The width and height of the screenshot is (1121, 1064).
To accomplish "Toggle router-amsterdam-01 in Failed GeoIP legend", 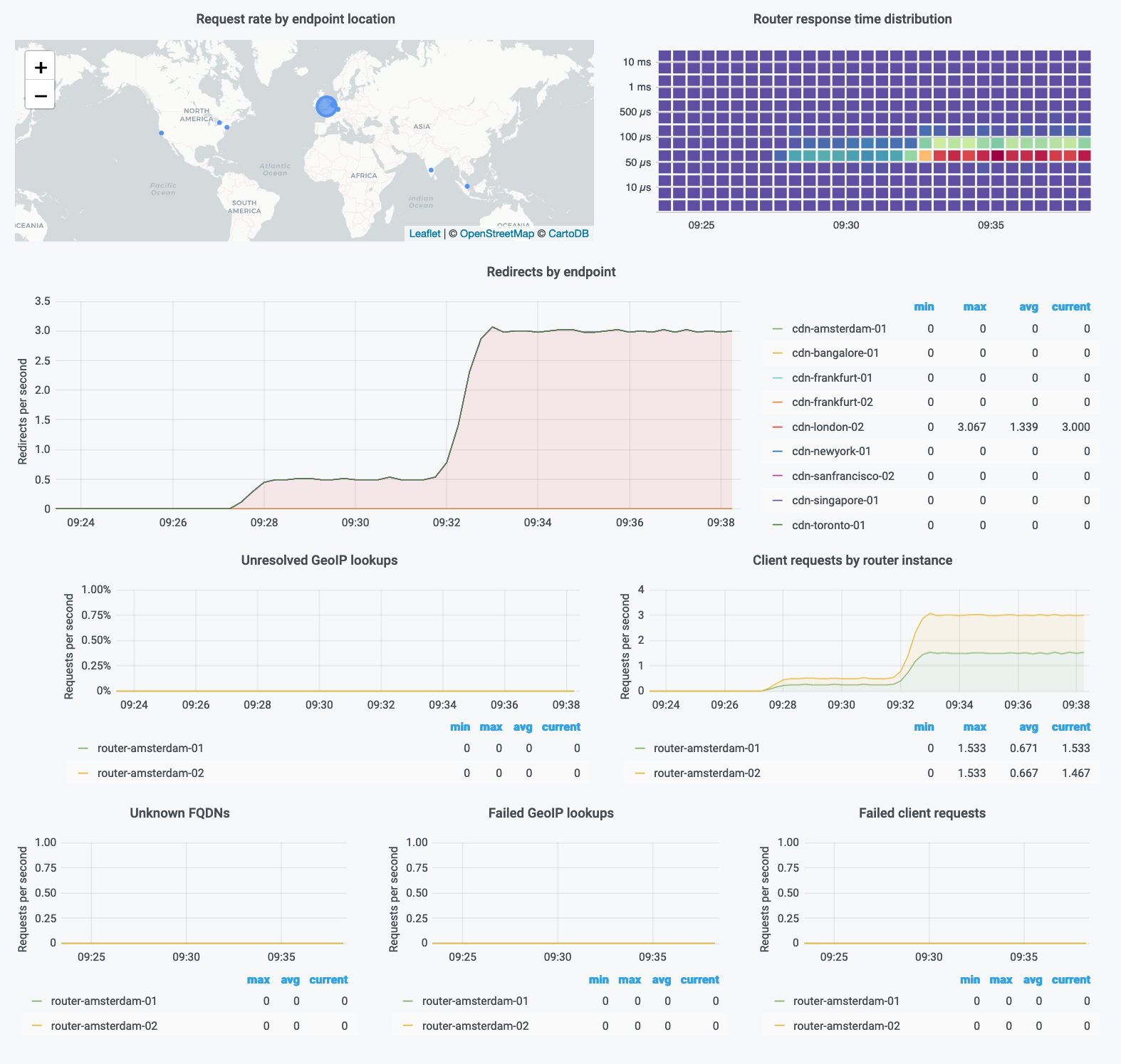I will (x=475, y=1001).
